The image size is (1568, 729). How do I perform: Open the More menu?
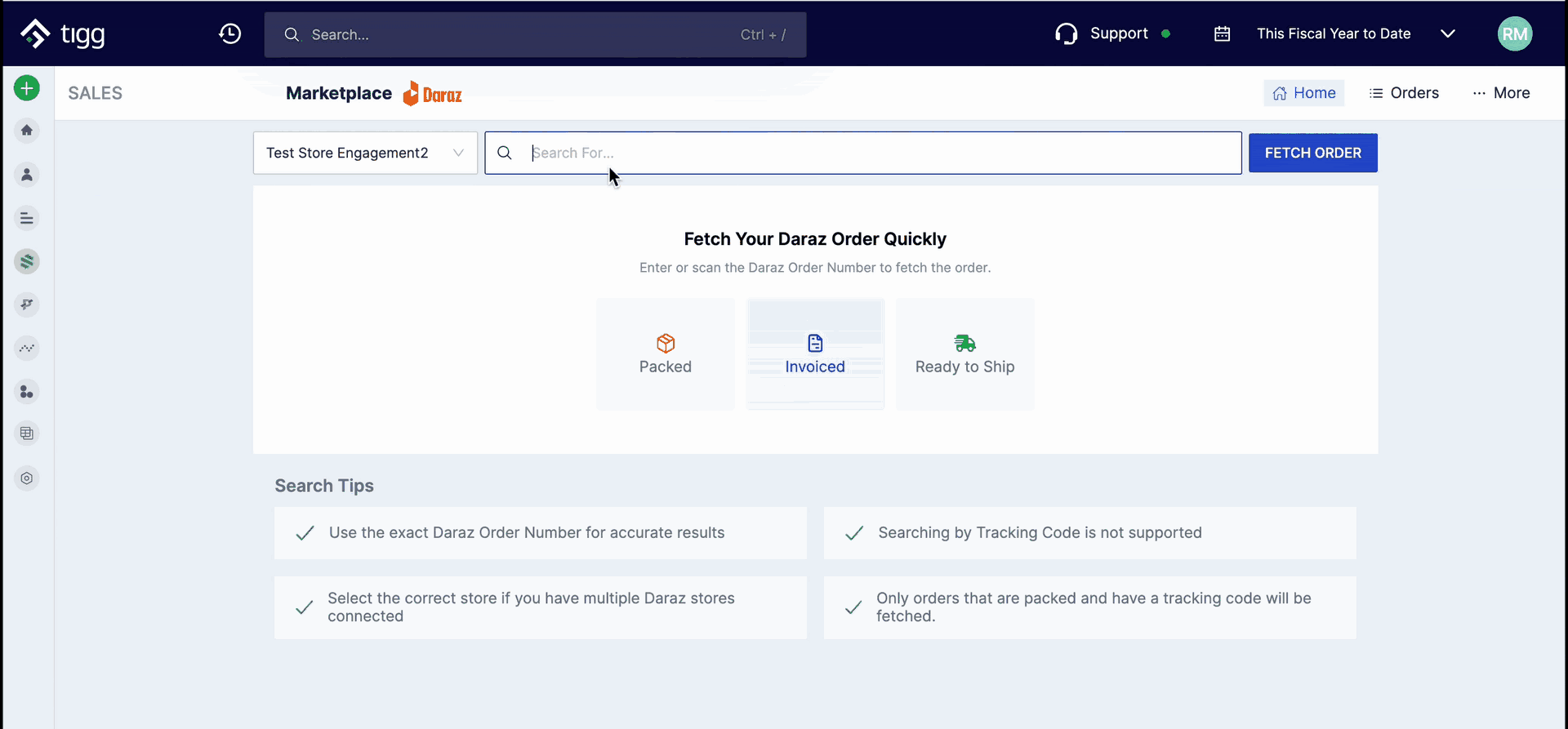point(1501,93)
